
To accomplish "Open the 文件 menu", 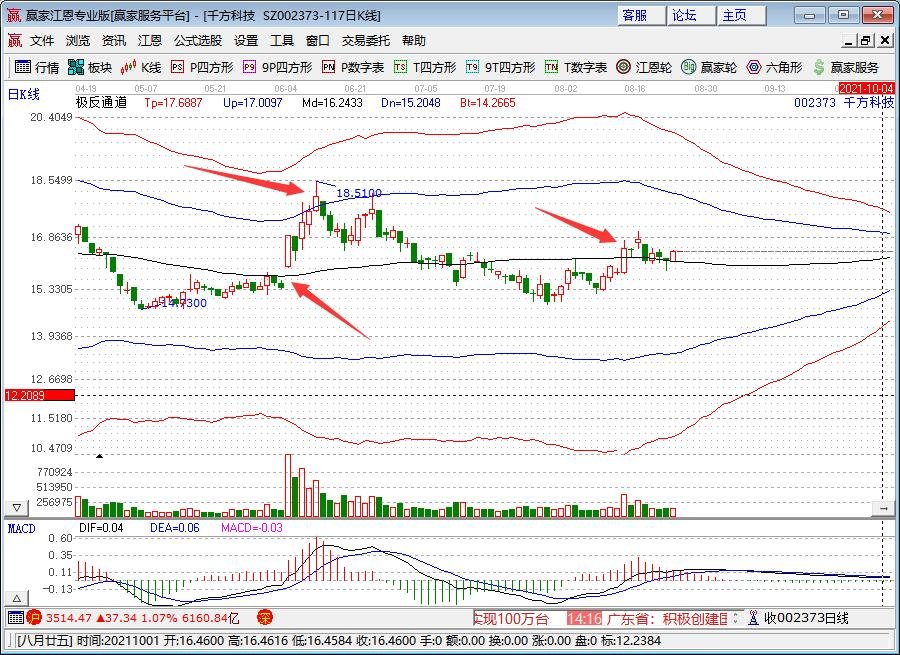I will (x=42, y=41).
